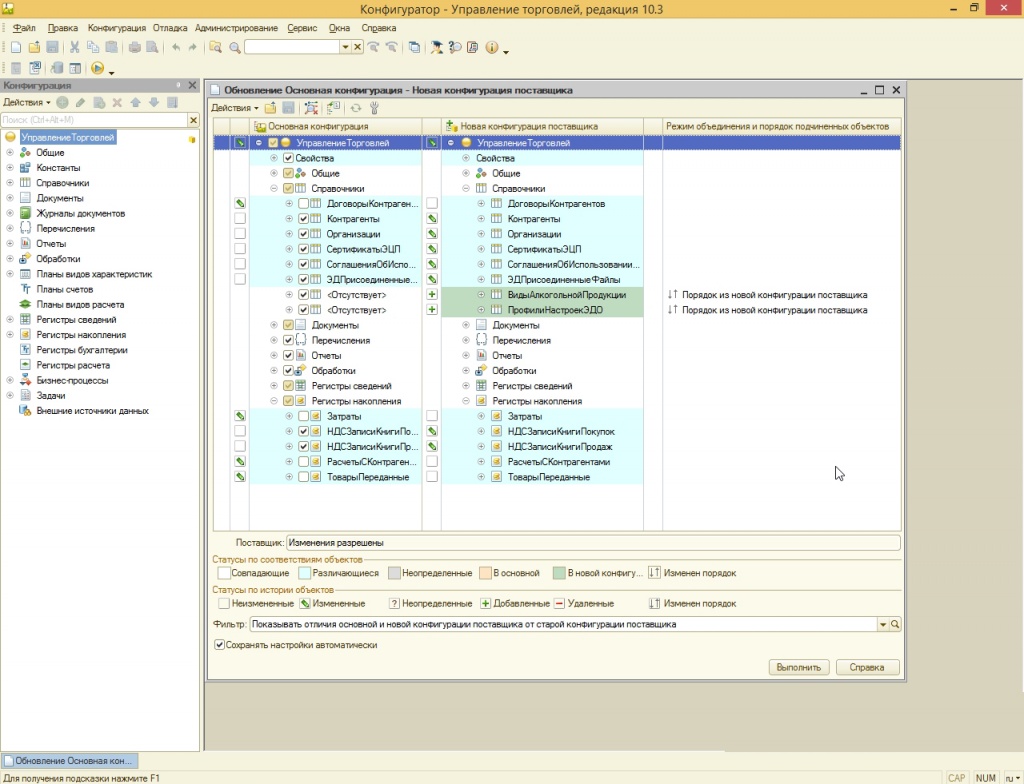Viewport: 1024px width, 784px height.
Task: Toggle 'Сохранять настройки автоматически' checkbox
Action: [220, 645]
